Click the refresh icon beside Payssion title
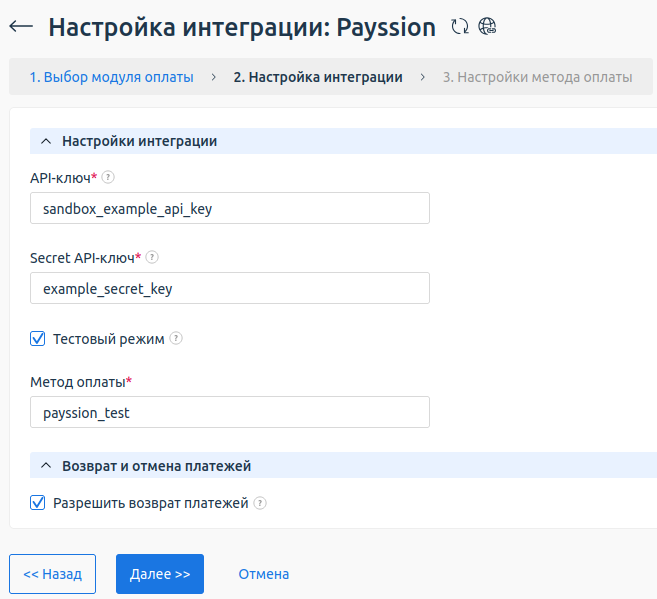 point(460,27)
